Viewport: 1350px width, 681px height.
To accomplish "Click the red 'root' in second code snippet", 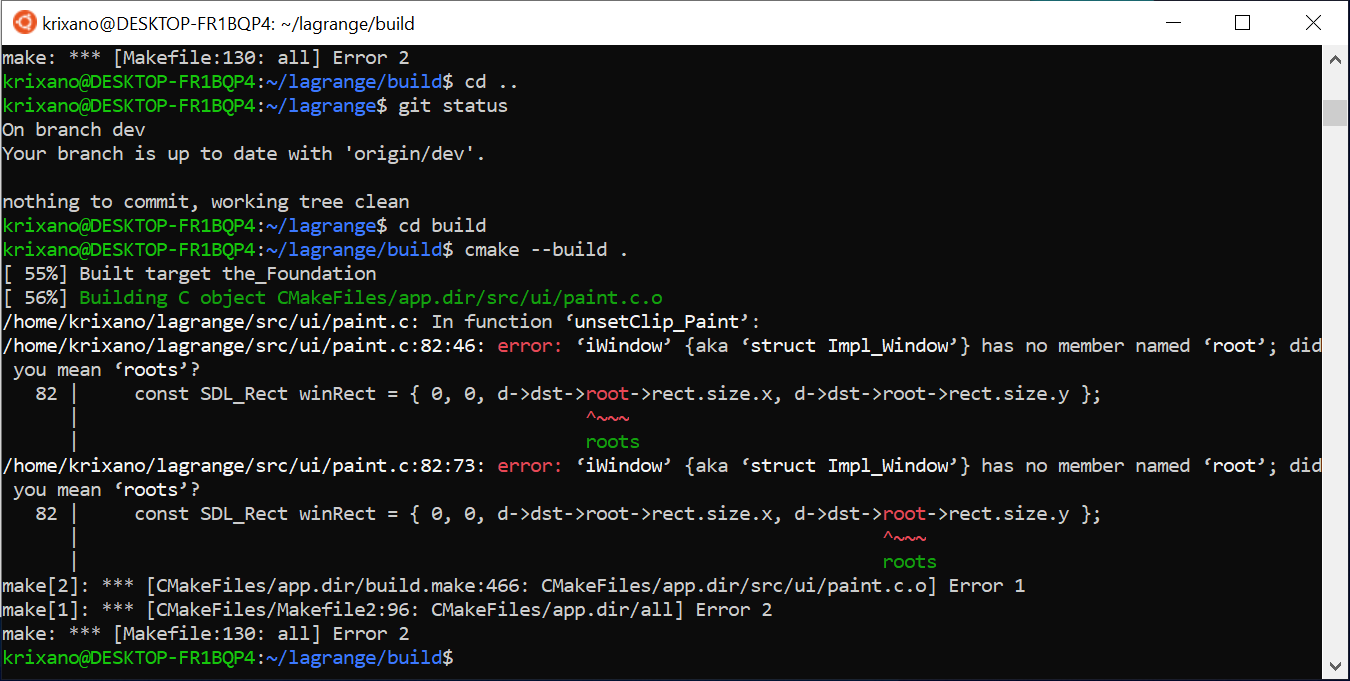I will coord(905,514).
